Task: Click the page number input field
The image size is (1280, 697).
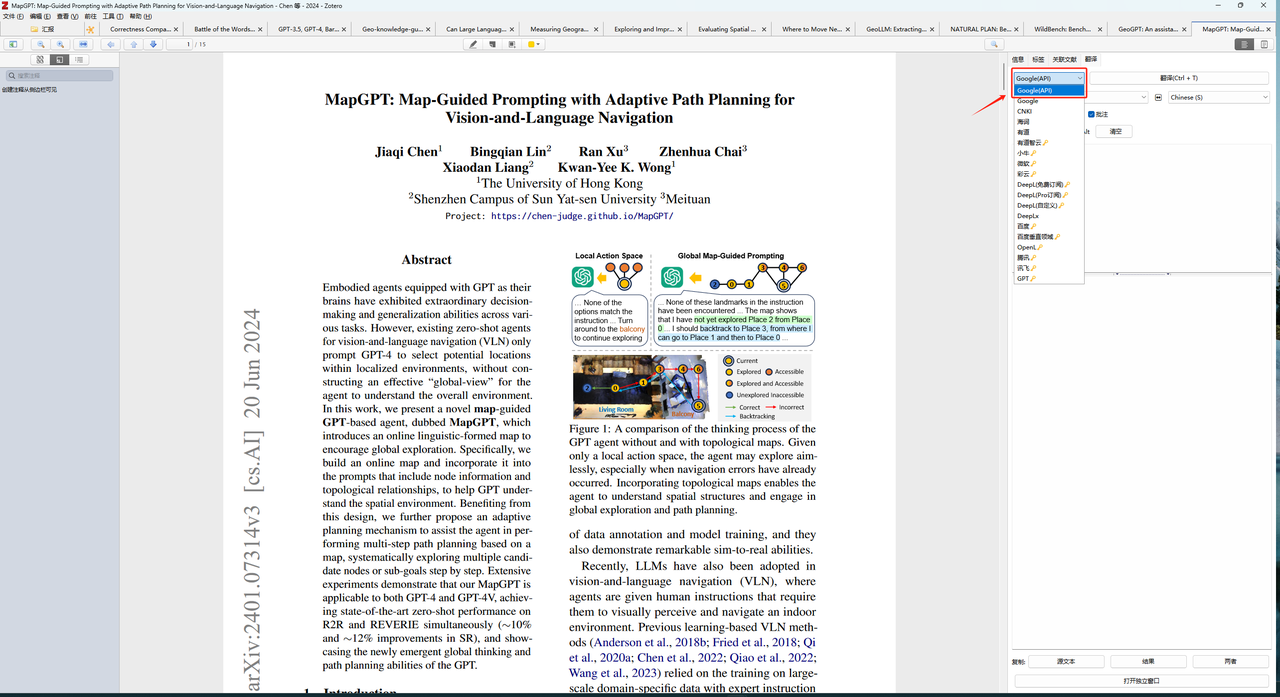Action: [179, 44]
